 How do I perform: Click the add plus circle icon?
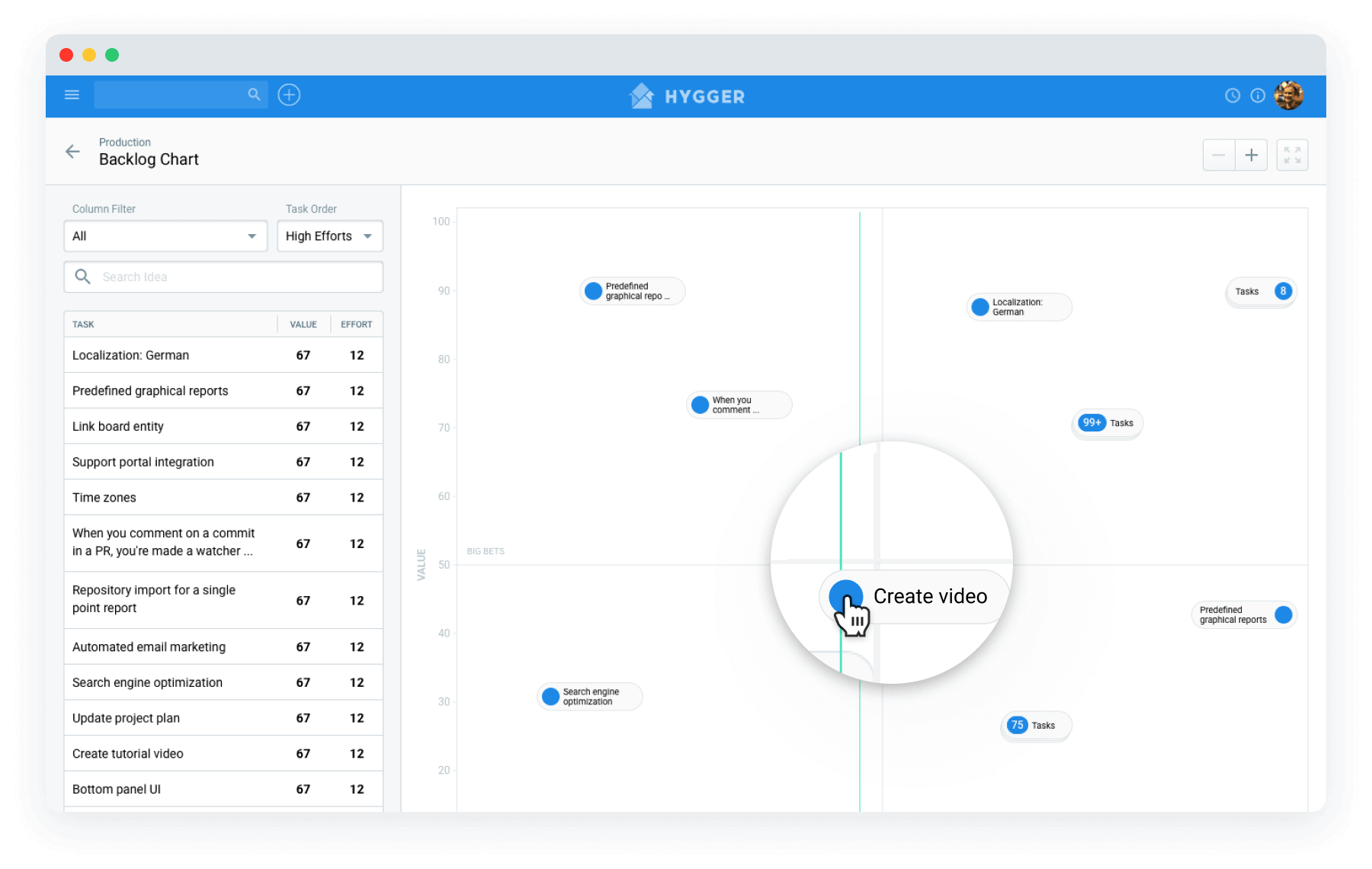tap(289, 95)
